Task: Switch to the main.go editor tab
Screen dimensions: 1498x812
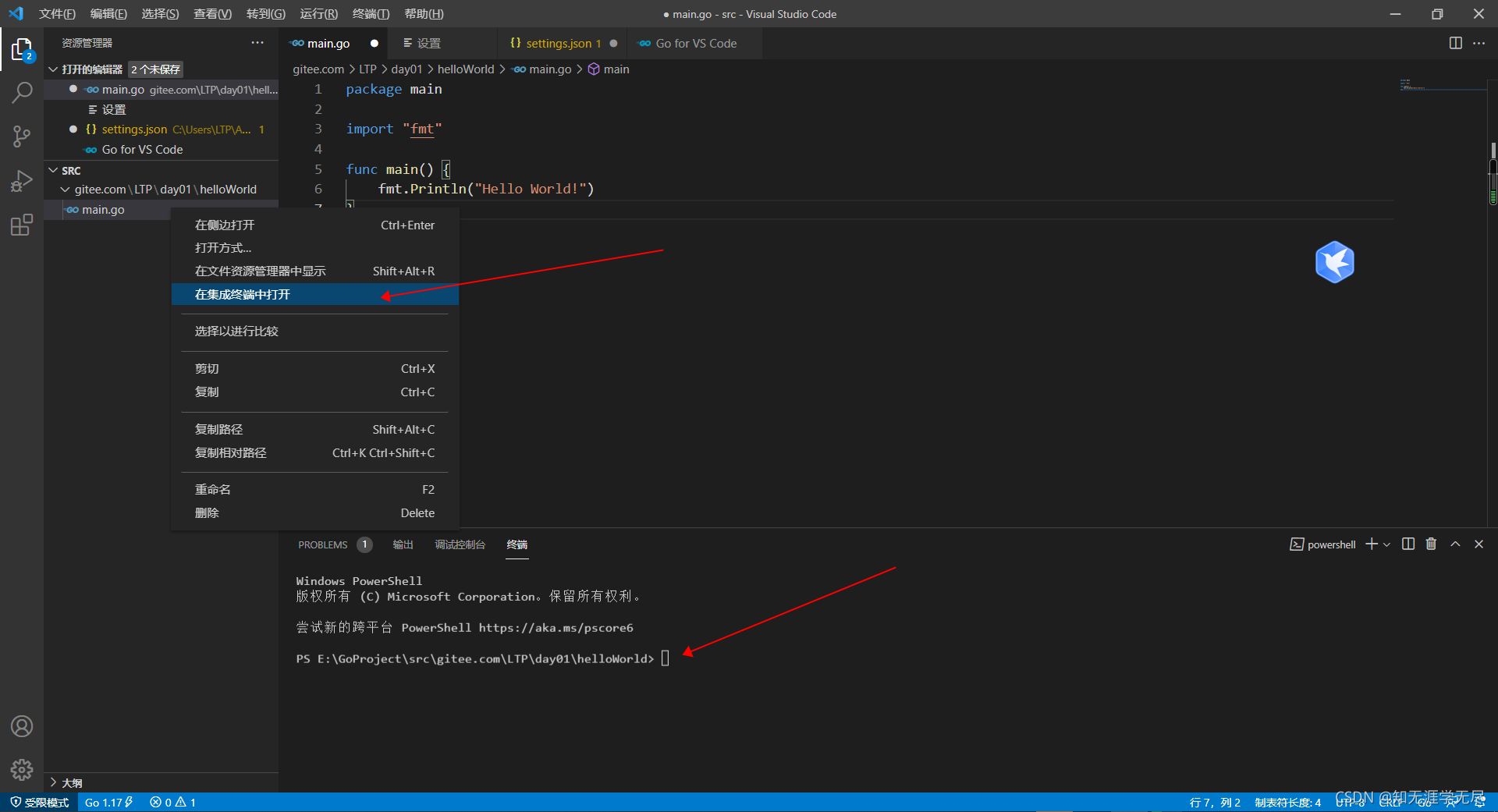Action: coord(334,44)
